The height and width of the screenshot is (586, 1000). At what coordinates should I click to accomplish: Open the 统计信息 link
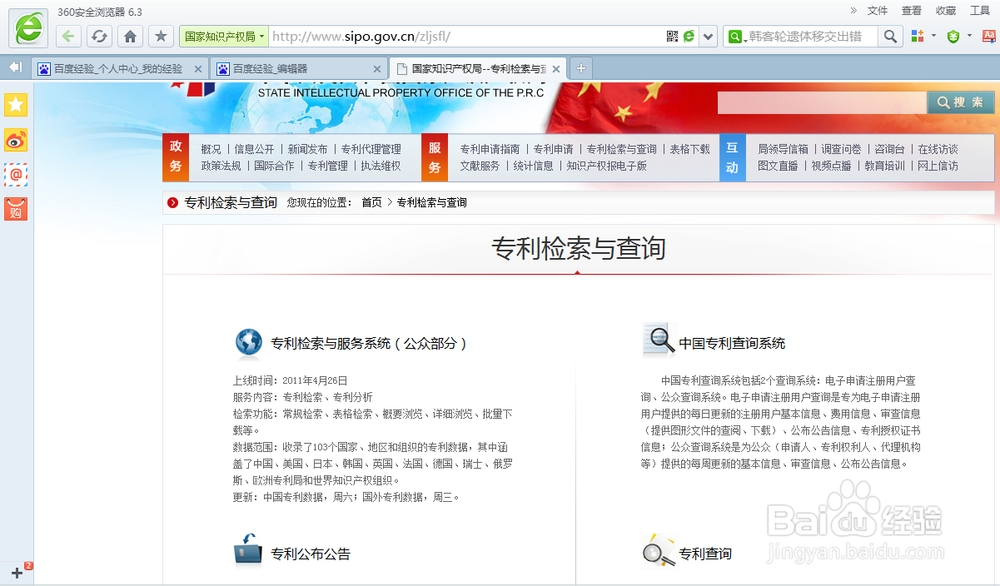point(533,166)
